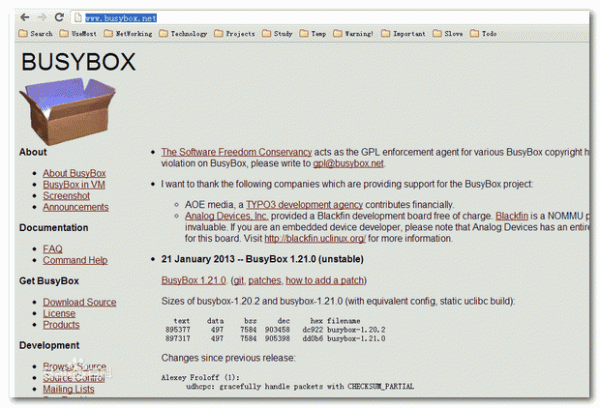Viewport: 600px width, 408px height.
Task: Click the Get BusyBox sidebar heading
Action: [49, 281]
